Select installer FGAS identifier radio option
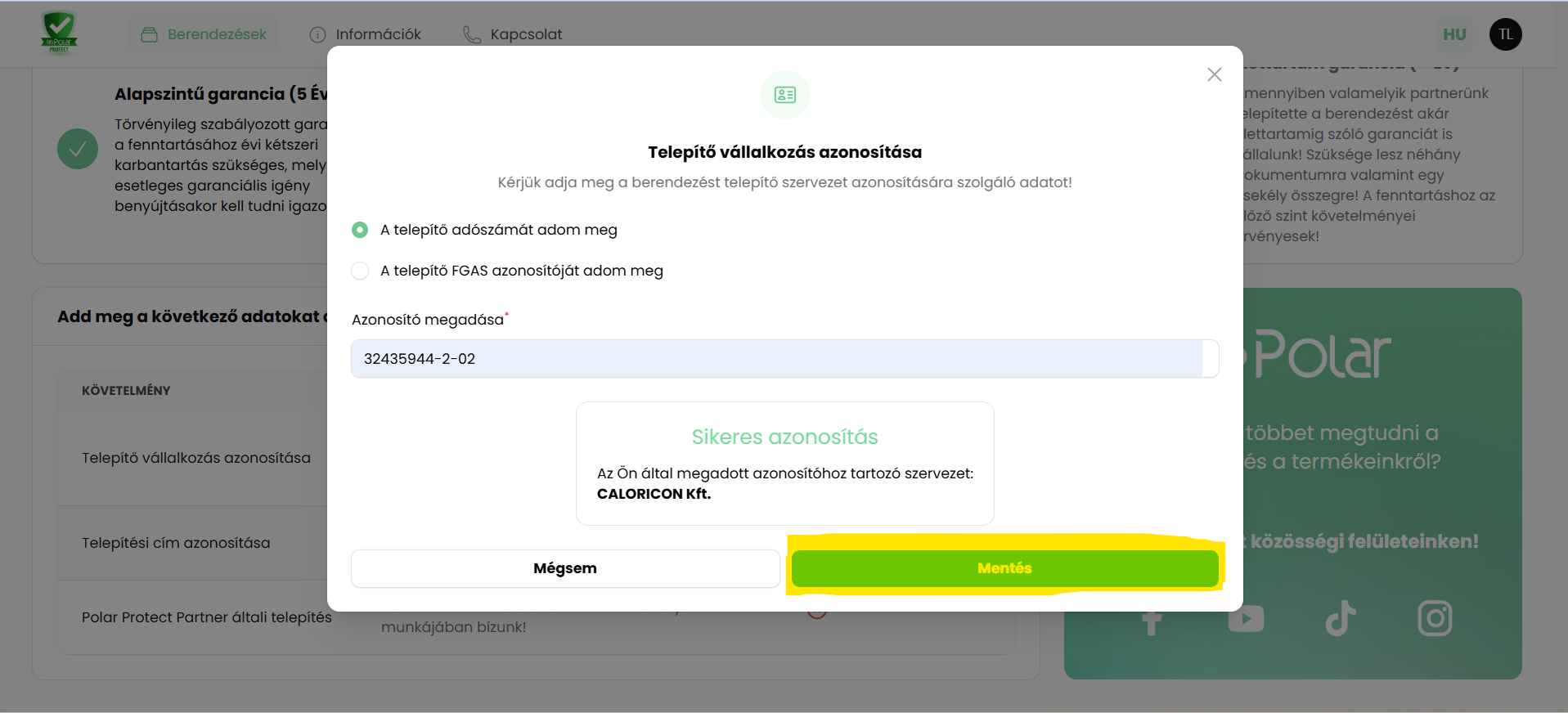The height and width of the screenshot is (713, 1568). [x=360, y=271]
